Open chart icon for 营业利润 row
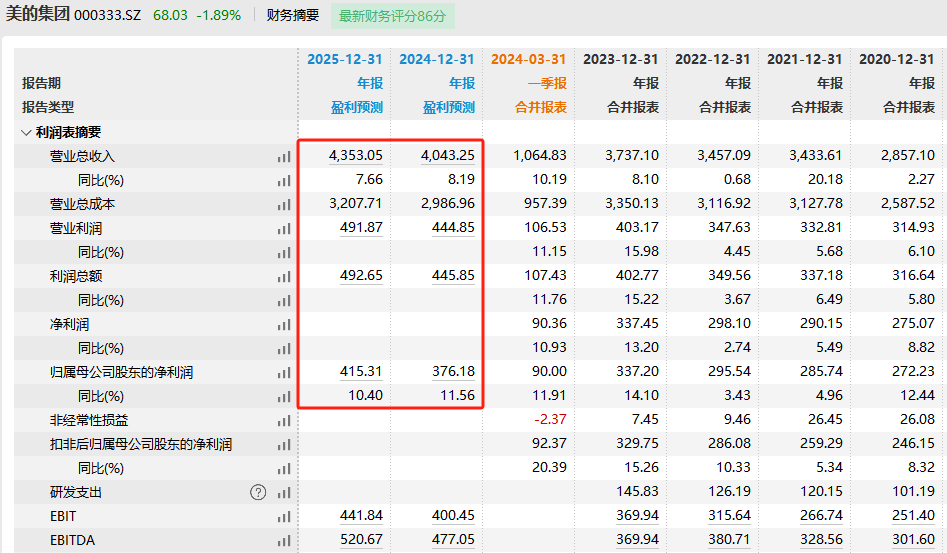947x553 pixels. click(x=284, y=229)
